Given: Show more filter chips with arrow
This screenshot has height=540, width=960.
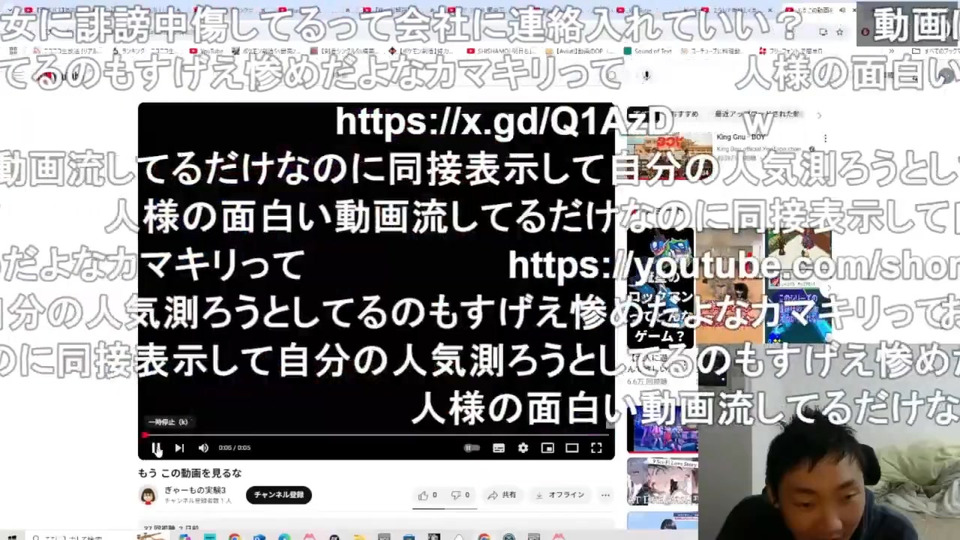Looking at the screenshot, I should [x=819, y=114].
